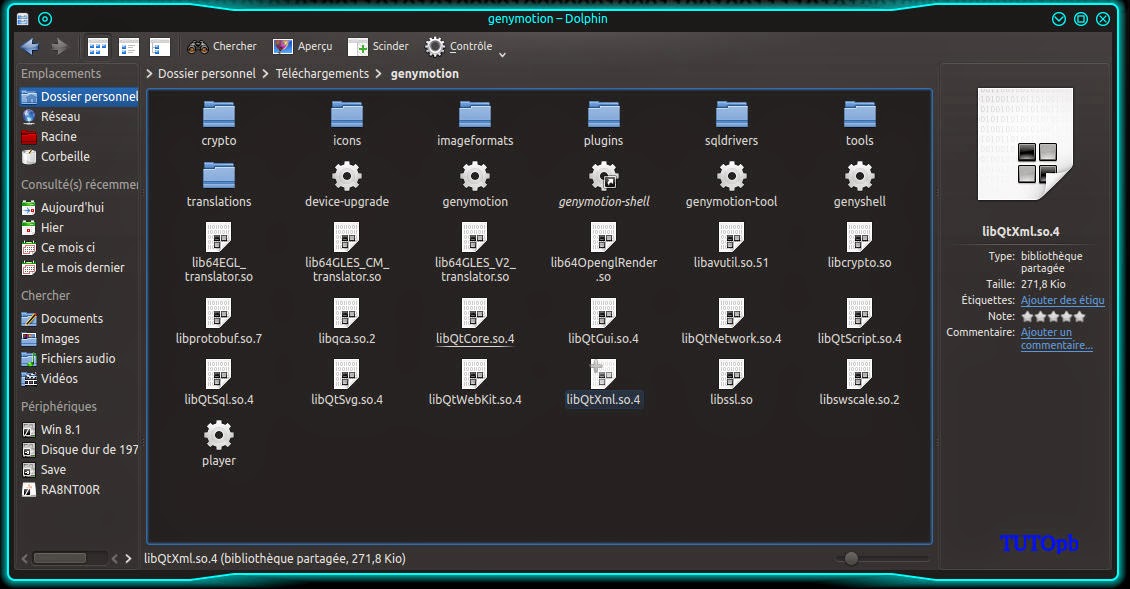Screen dimensions: 1130x589
Task: Set the Note star rating
Action: (1053, 316)
